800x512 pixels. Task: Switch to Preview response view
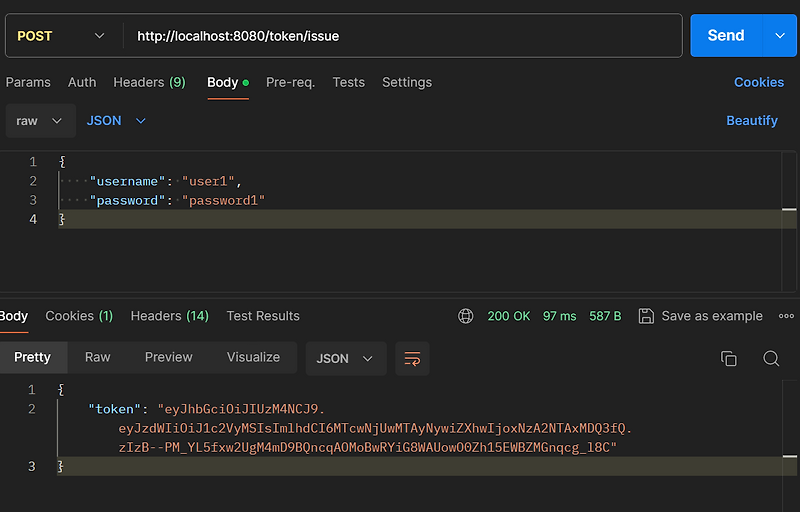[x=168, y=357]
